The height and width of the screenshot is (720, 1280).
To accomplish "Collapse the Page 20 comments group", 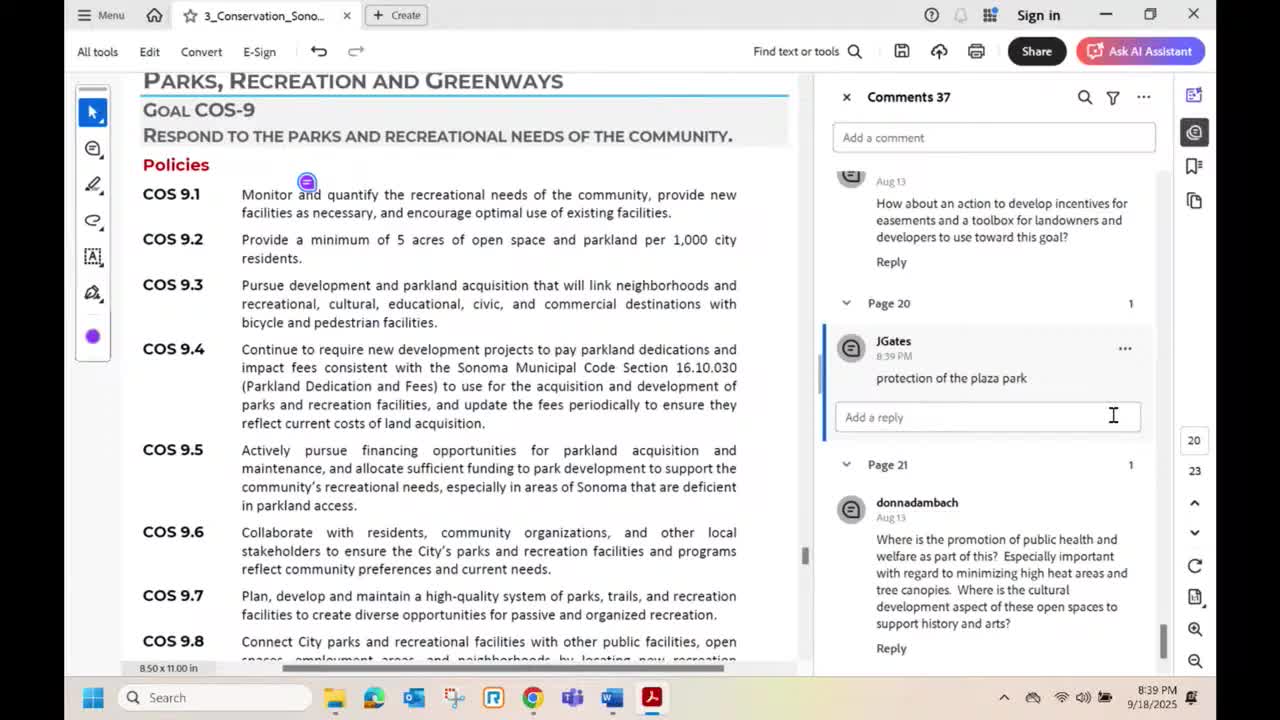I will [x=846, y=303].
